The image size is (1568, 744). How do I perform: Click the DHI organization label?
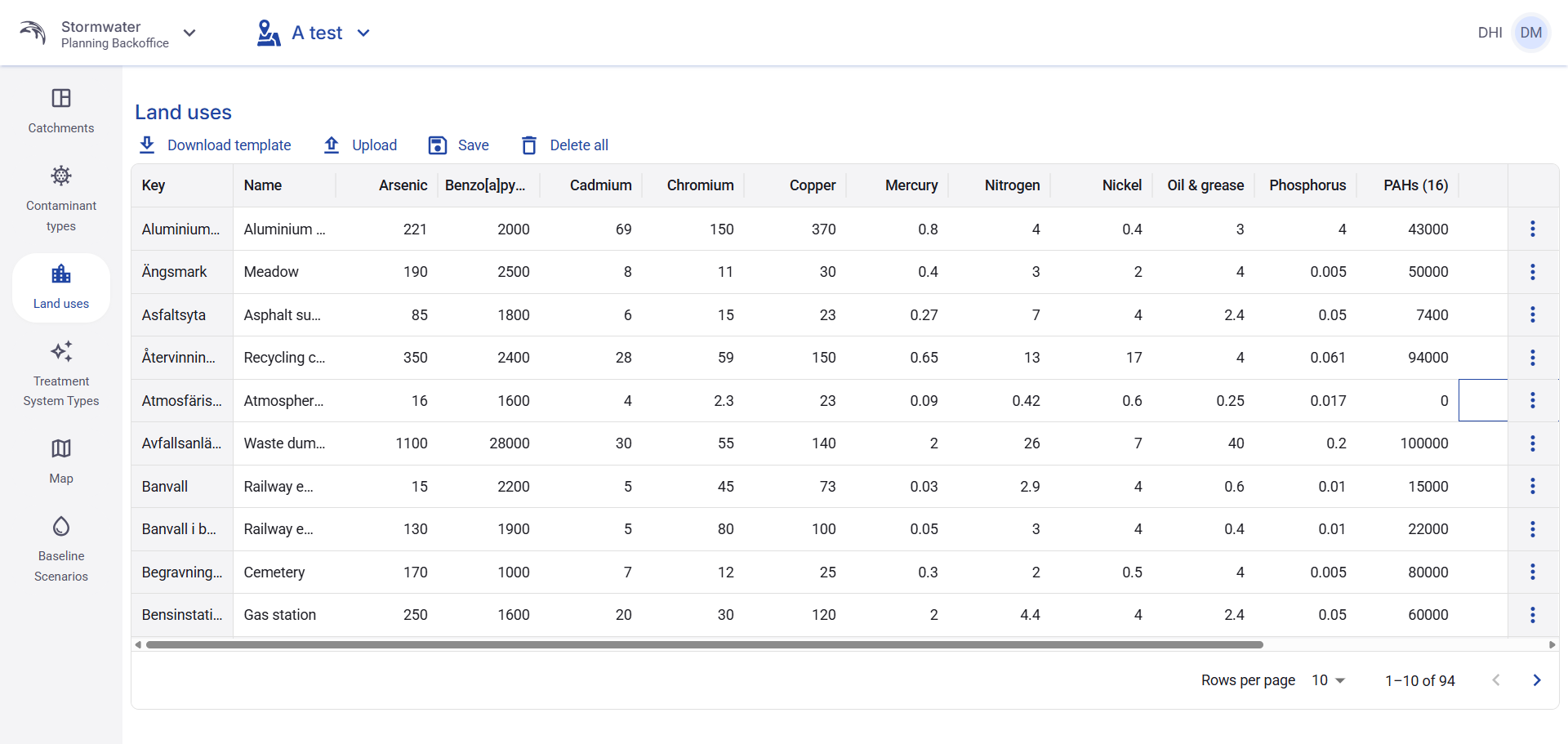pos(1490,33)
